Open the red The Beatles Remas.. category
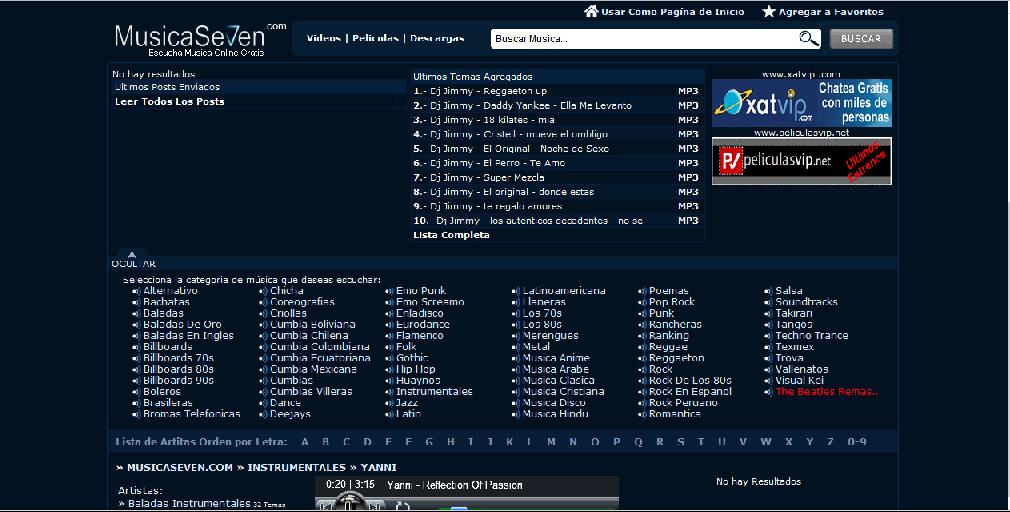This screenshot has height=512, width=1010. pyautogui.click(x=826, y=391)
